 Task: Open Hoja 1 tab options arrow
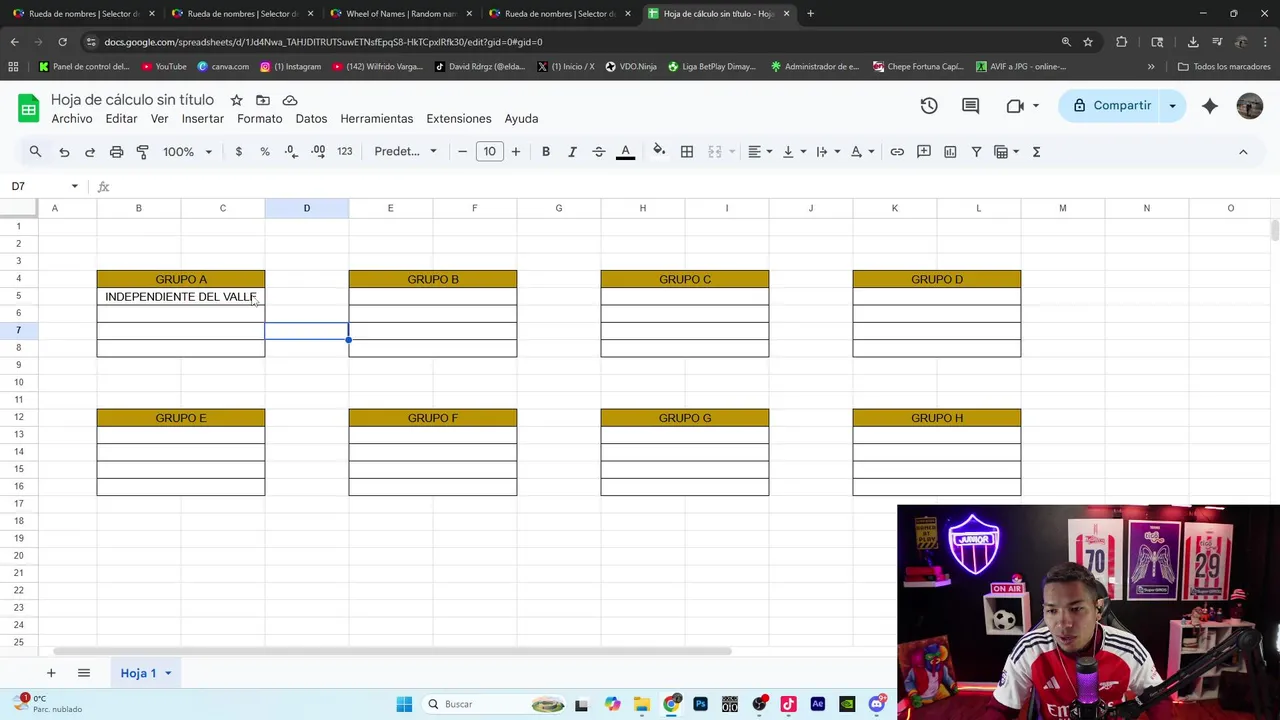pos(168,673)
